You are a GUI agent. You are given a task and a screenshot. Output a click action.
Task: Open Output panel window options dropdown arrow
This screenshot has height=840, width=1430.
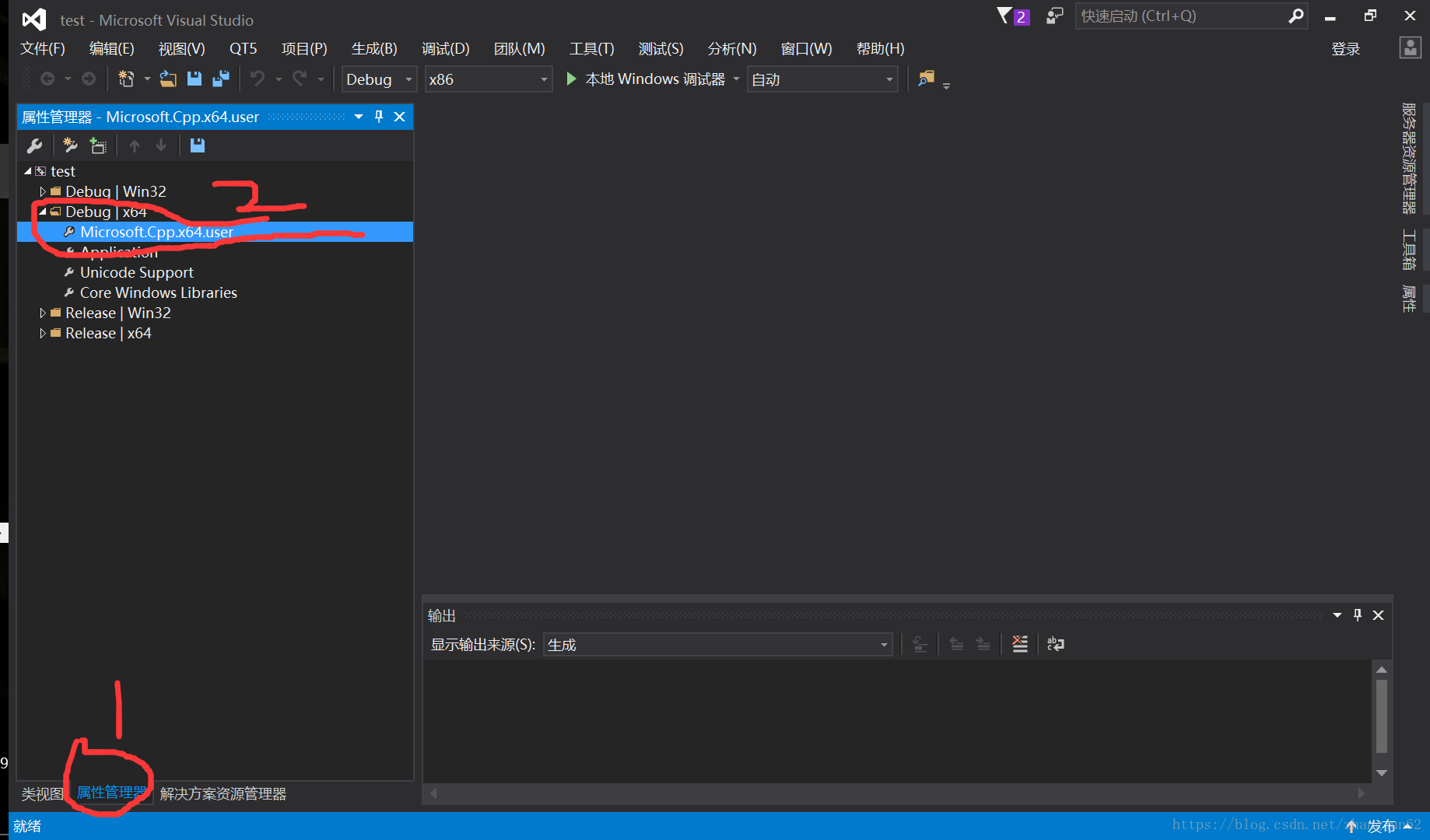click(x=1337, y=615)
